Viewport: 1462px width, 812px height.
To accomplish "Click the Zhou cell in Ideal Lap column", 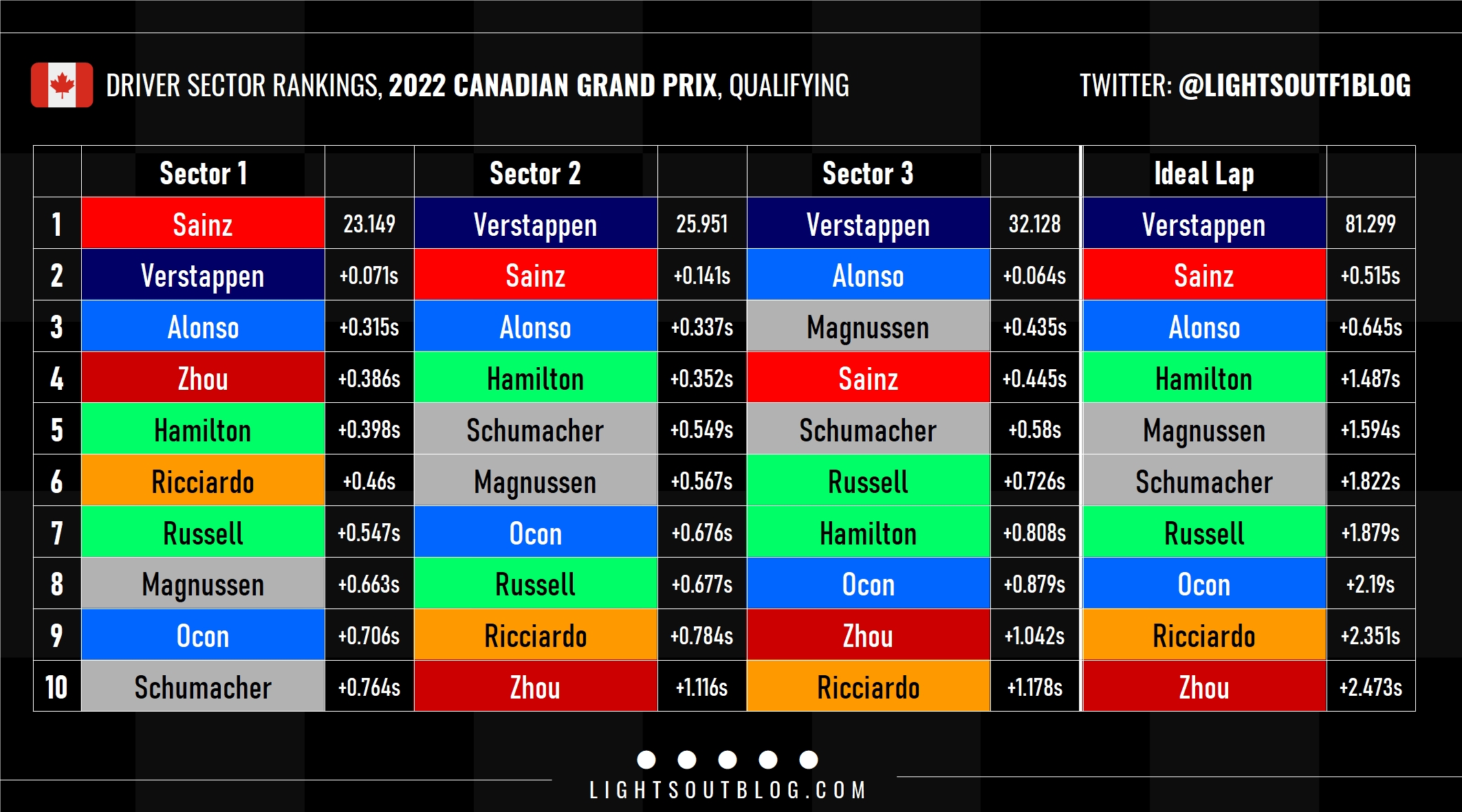I will point(1204,686).
